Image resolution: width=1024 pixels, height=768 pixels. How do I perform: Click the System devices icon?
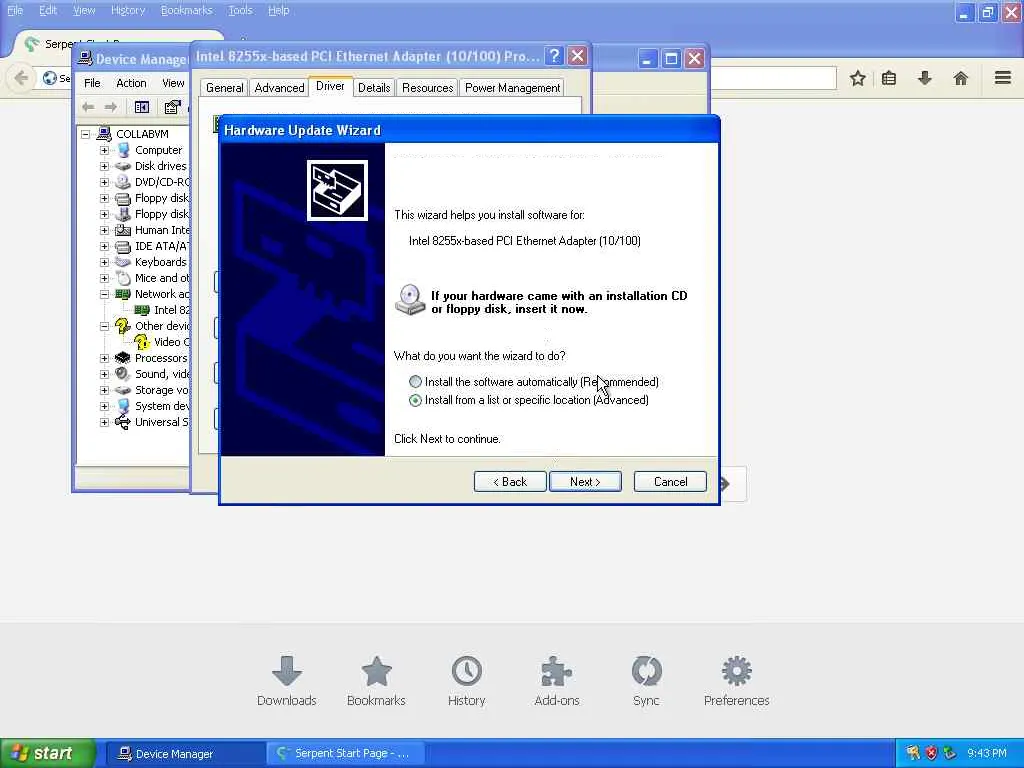point(123,406)
